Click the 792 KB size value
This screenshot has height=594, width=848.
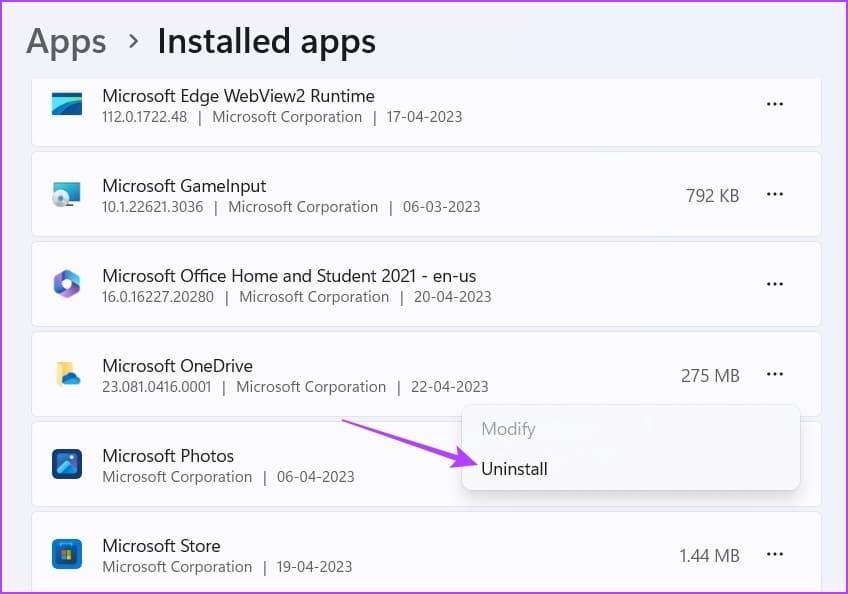pos(712,195)
